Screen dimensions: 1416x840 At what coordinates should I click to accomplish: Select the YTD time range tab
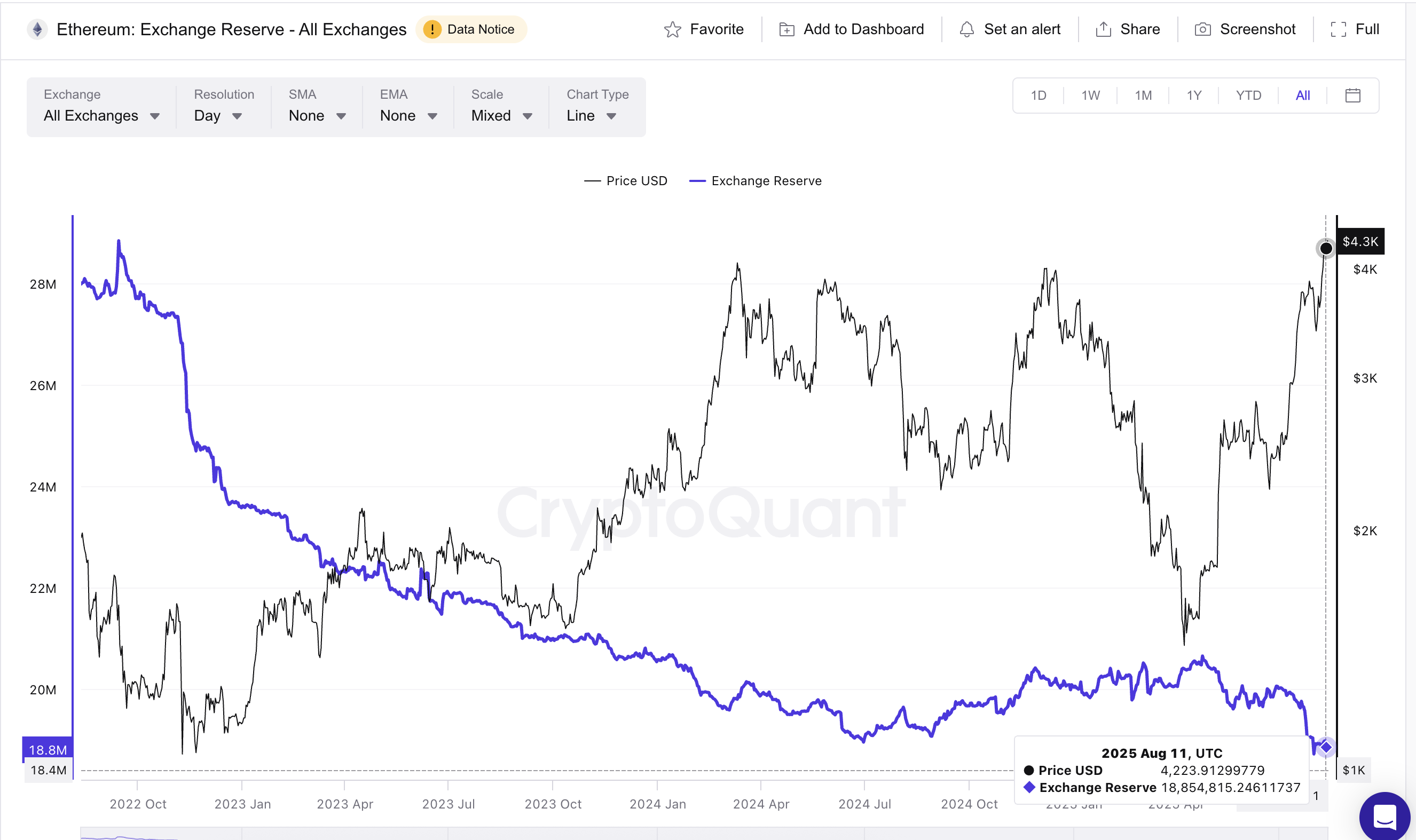click(x=1248, y=95)
